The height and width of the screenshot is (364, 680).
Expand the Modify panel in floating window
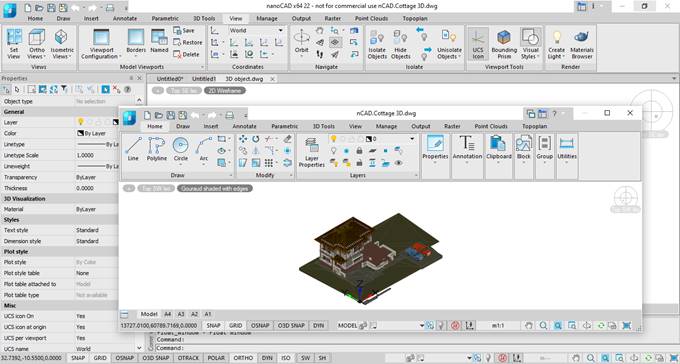point(291,176)
